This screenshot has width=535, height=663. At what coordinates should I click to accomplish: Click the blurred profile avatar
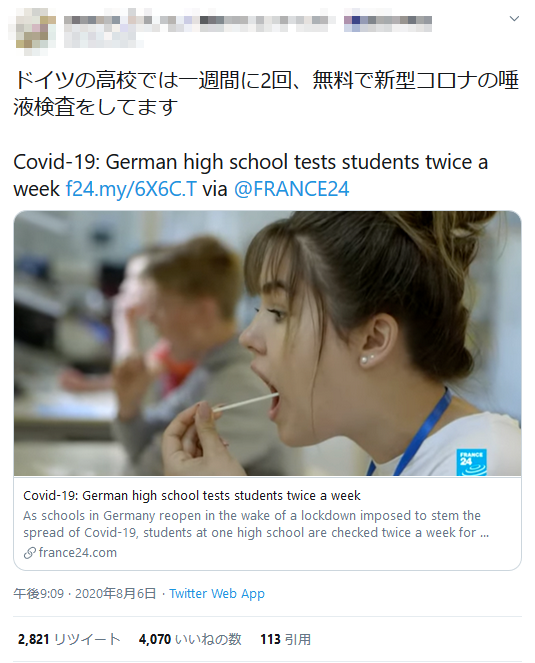point(32,30)
